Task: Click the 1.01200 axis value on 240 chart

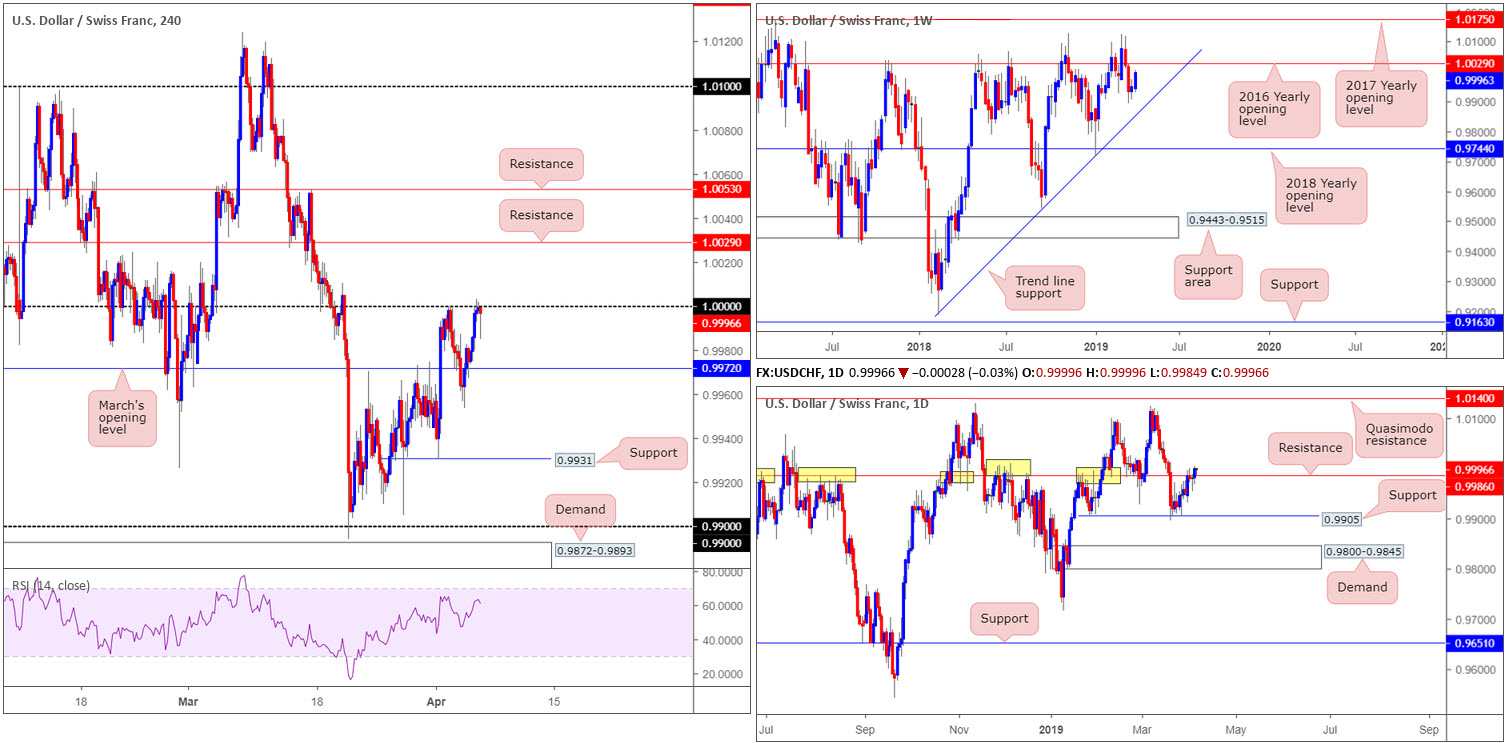Action: point(722,42)
